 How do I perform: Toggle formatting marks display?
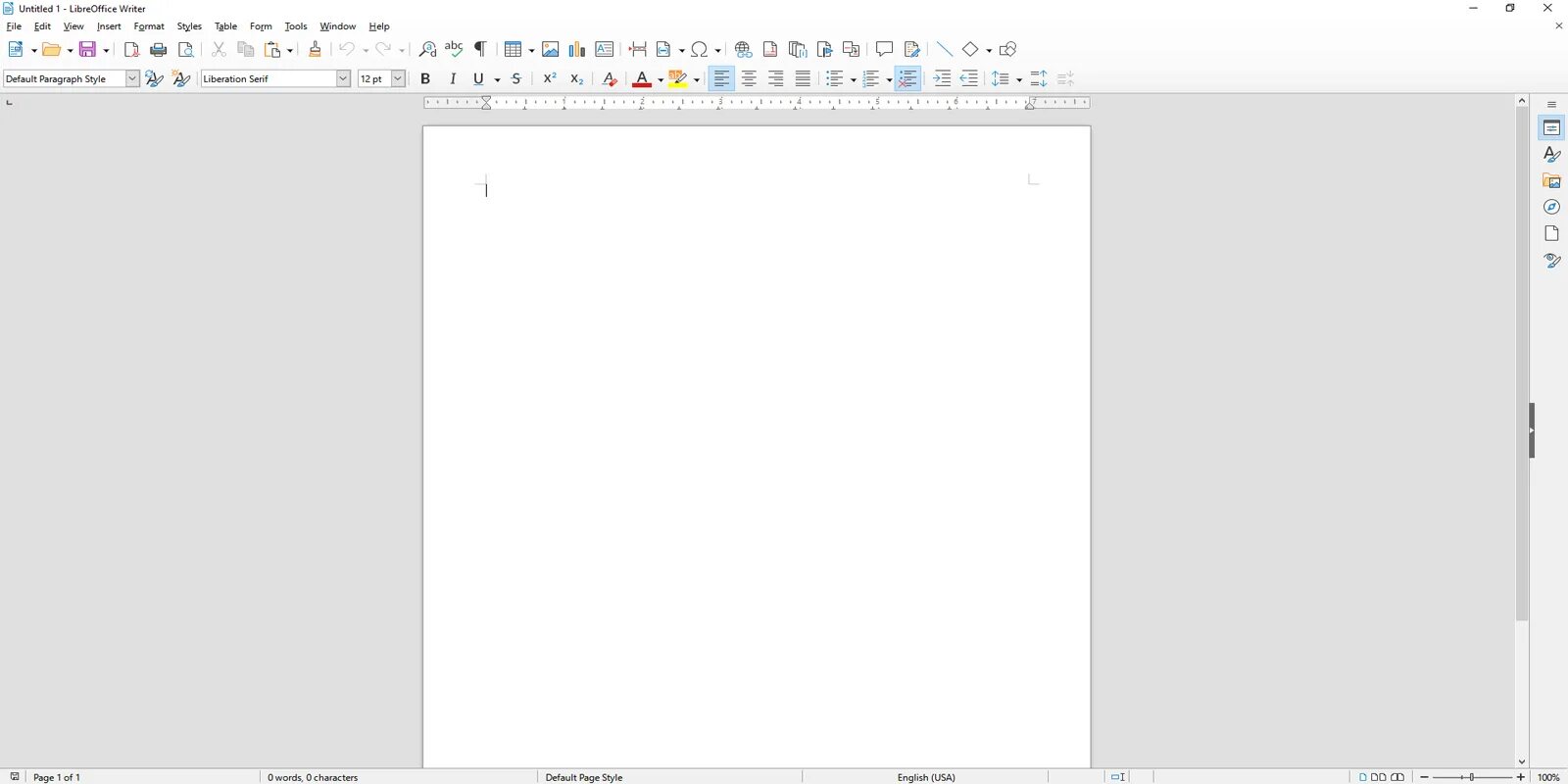tap(481, 49)
